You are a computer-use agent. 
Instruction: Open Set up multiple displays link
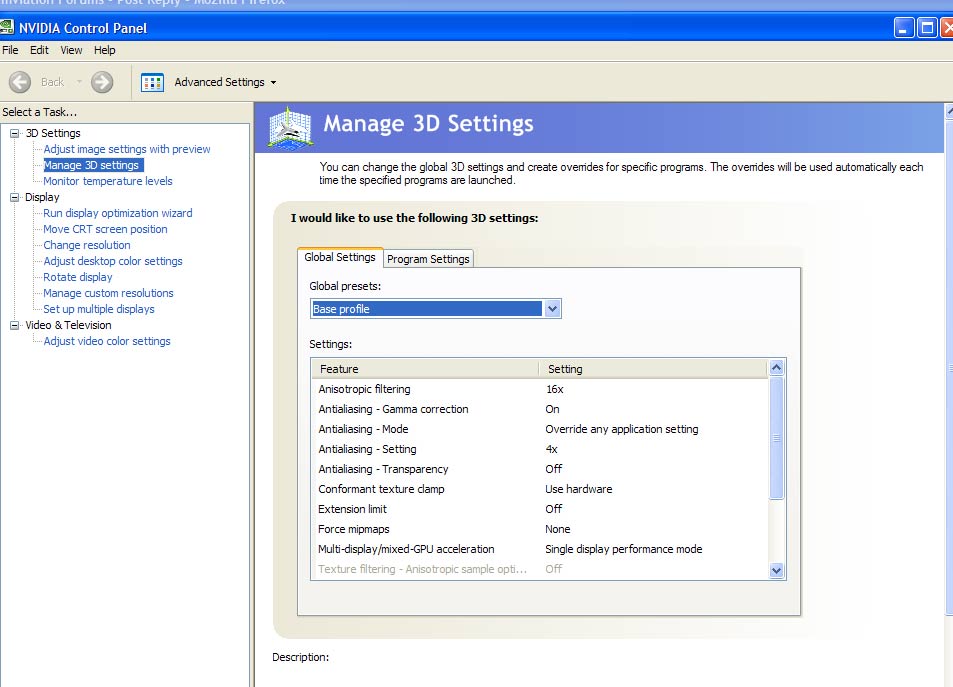99,309
